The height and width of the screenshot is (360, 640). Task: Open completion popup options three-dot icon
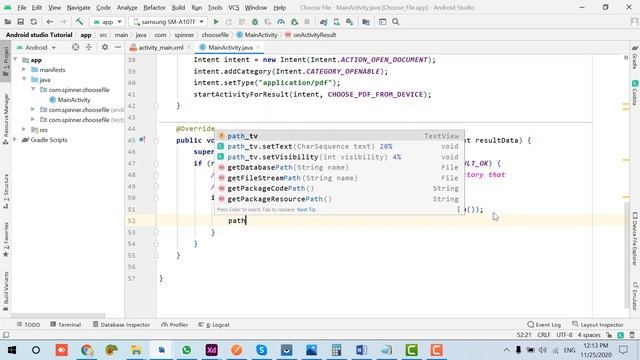click(x=458, y=209)
